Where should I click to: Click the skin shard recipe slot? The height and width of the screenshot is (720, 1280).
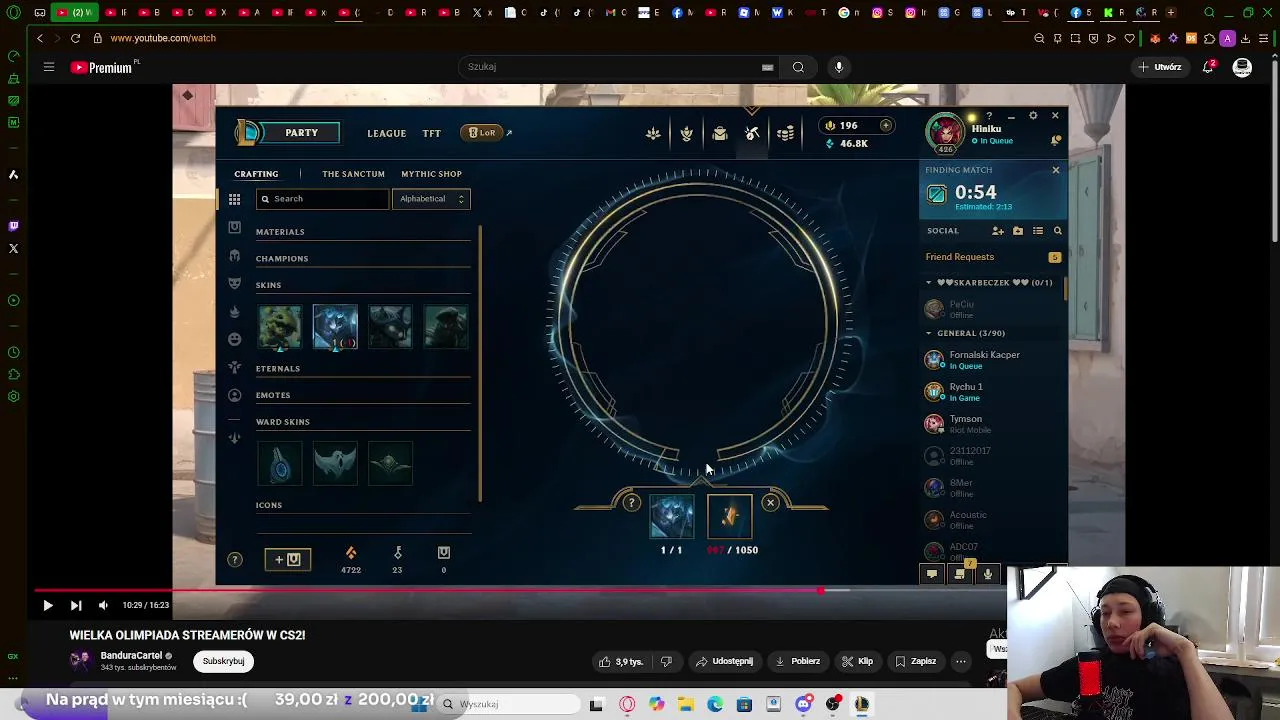pyautogui.click(x=671, y=517)
